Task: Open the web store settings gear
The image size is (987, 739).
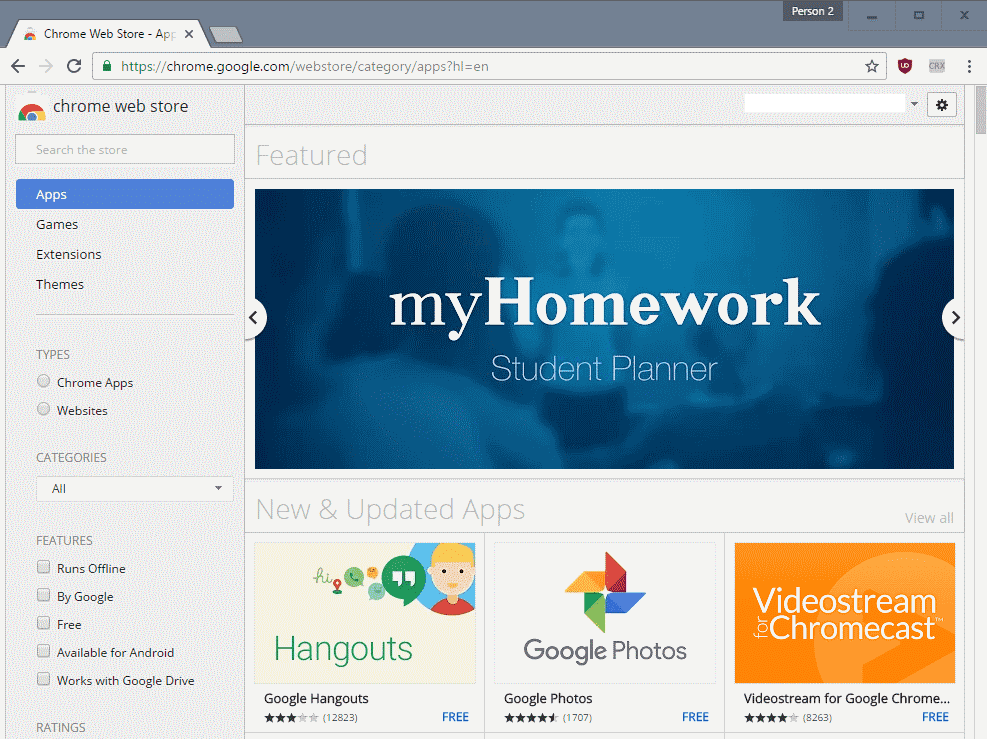Action: tap(942, 104)
